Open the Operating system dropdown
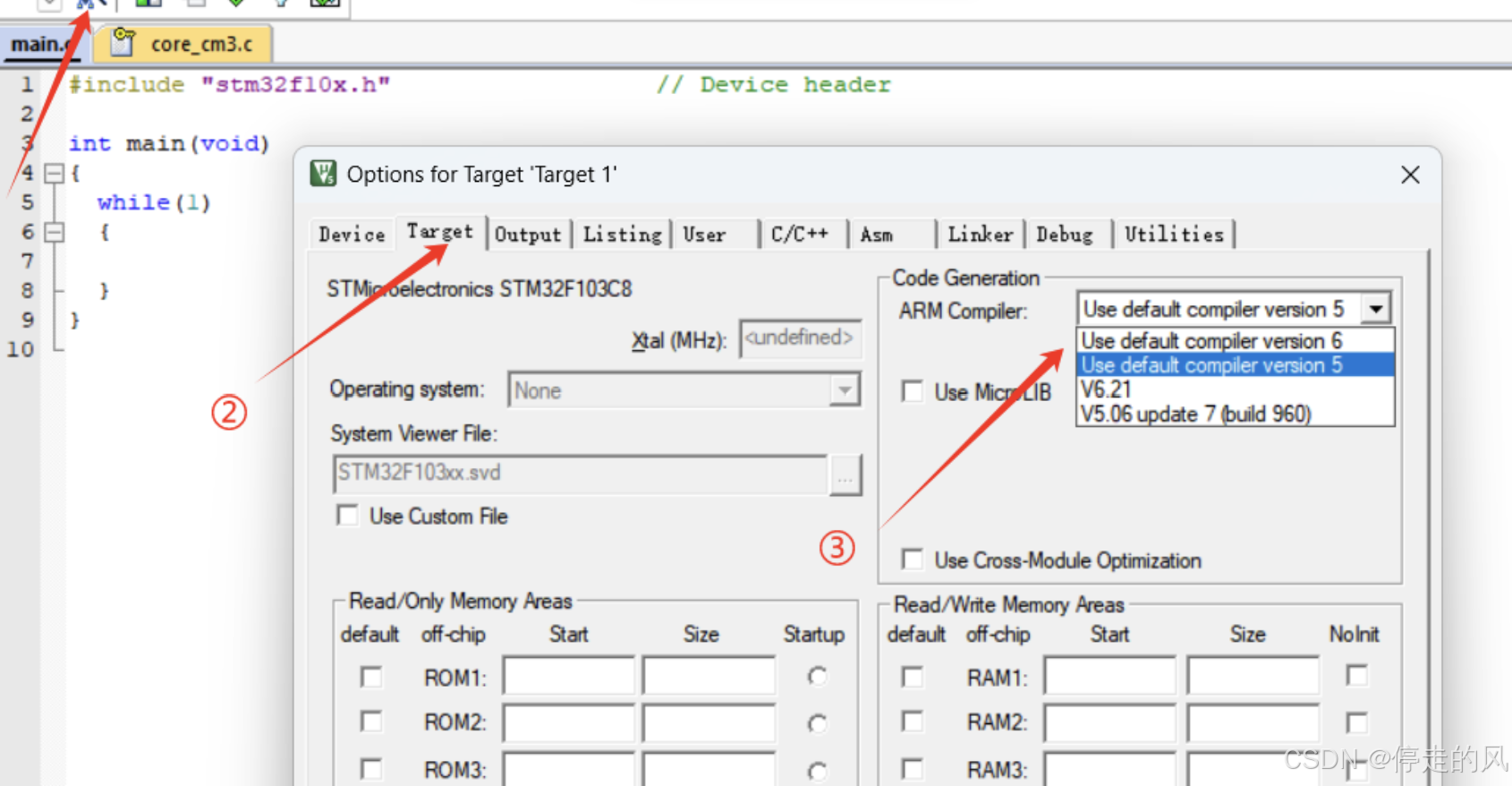 click(x=684, y=390)
